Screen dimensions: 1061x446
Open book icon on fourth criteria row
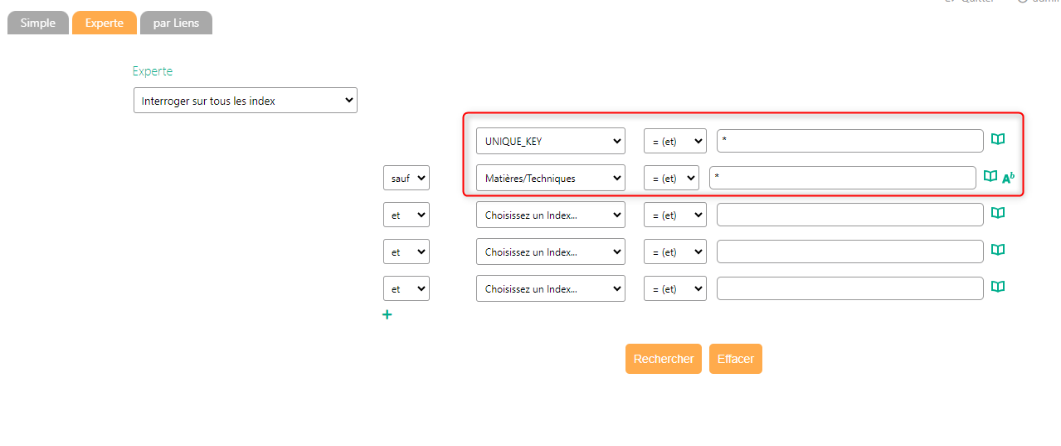[x=997, y=251]
